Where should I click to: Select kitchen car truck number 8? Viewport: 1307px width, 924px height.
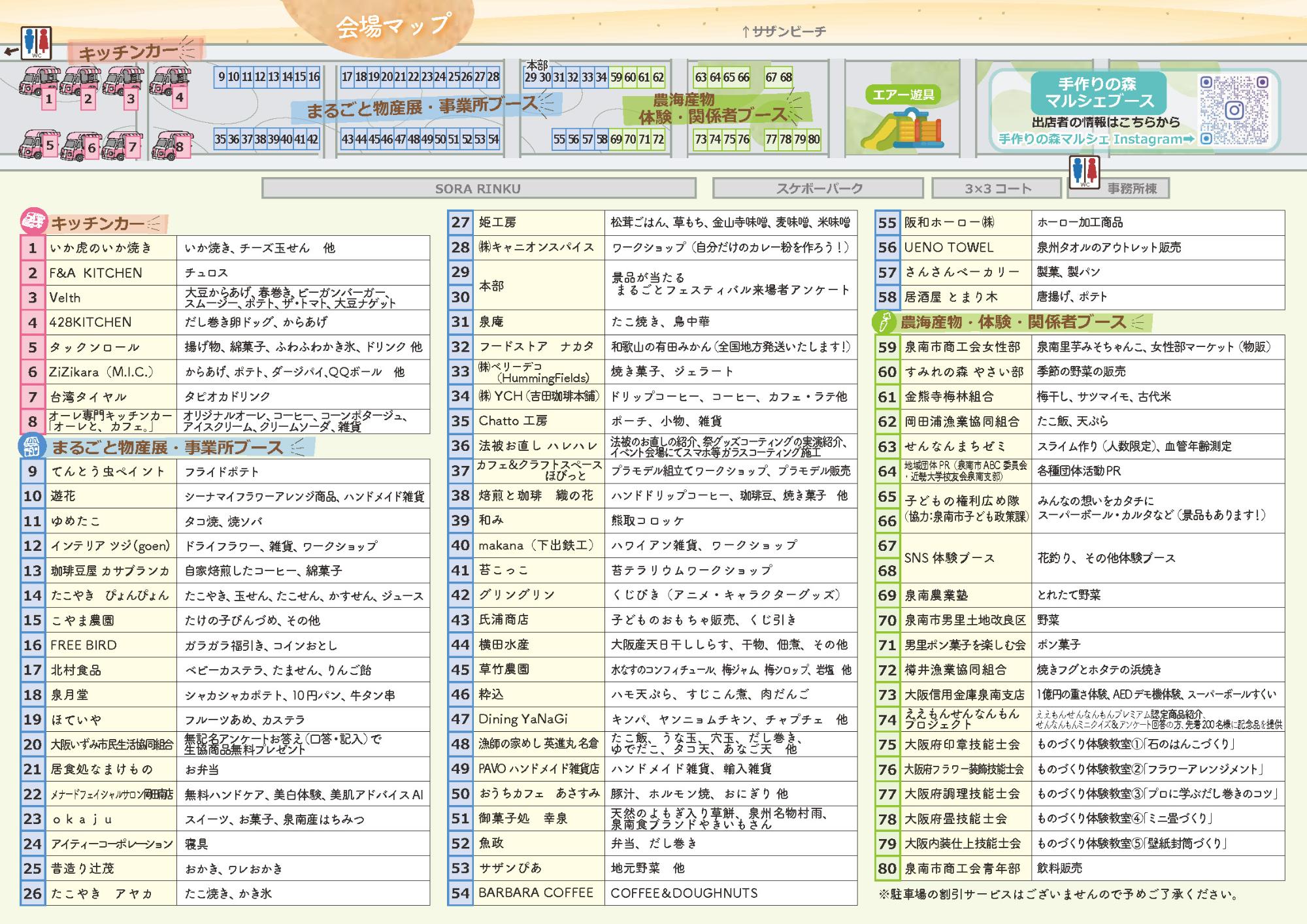pyautogui.click(x=172, y=146)
